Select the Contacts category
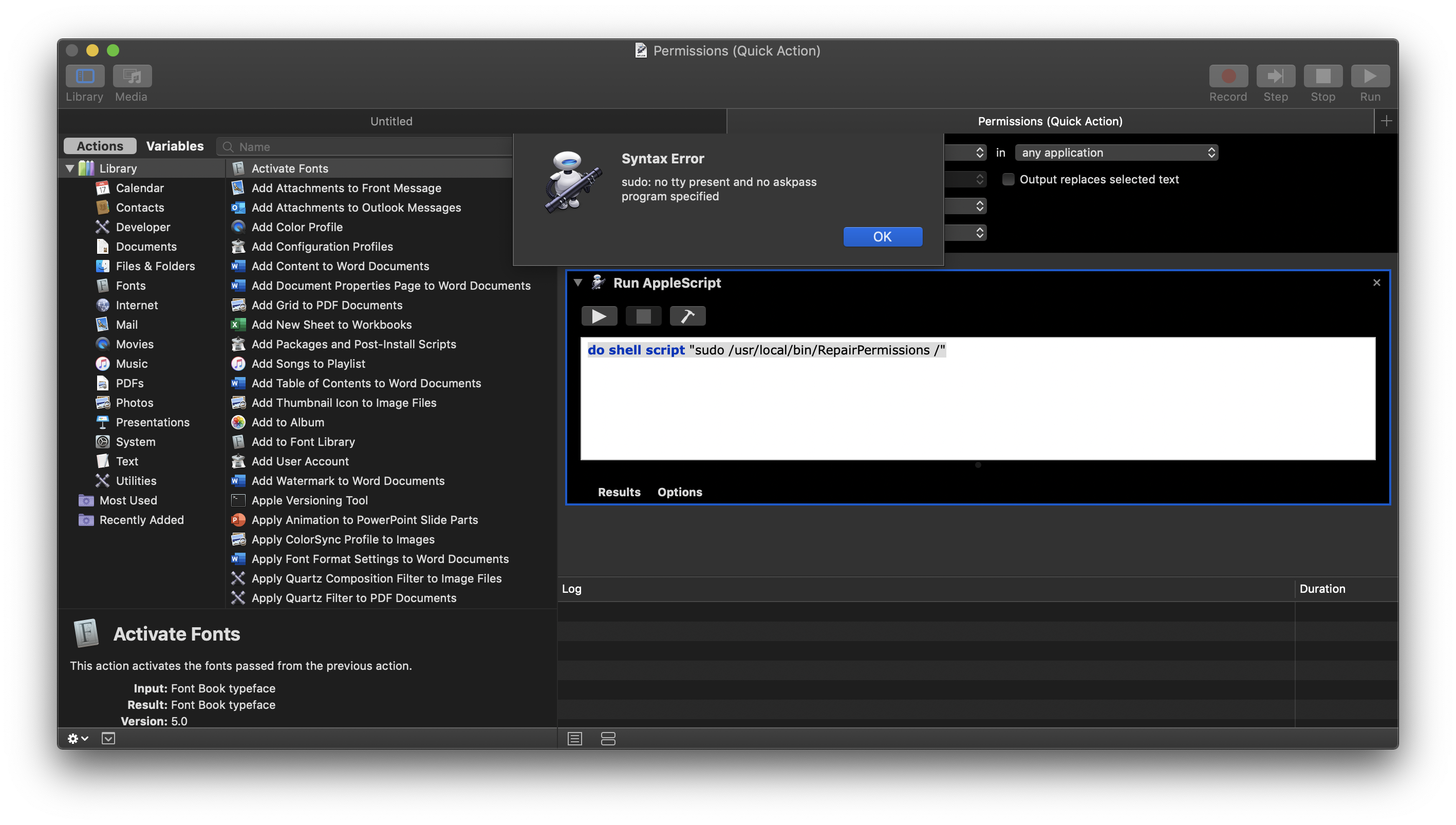This screenshot has height=825, width=1456. [x=139, y=208]
